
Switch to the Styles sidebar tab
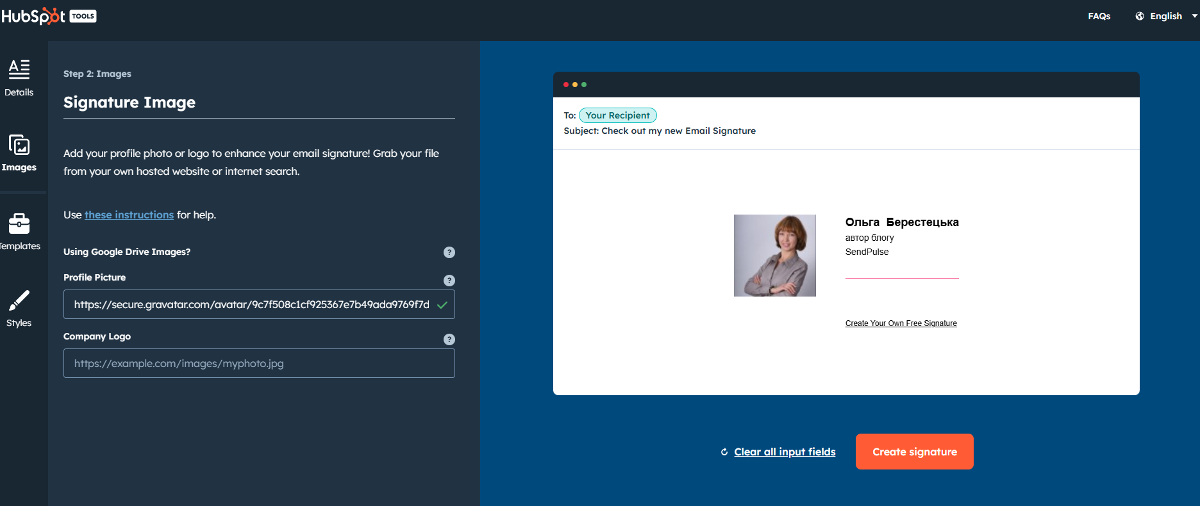coord(19,309)
